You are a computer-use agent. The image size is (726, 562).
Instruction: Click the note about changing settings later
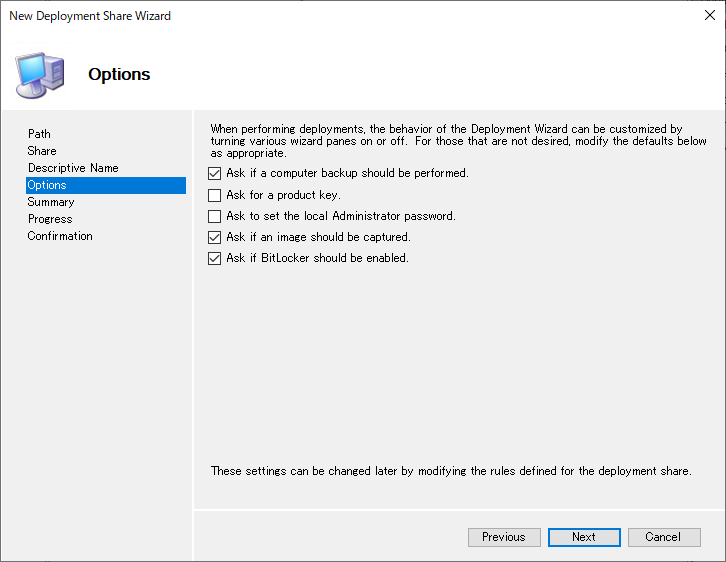(451, 471)
